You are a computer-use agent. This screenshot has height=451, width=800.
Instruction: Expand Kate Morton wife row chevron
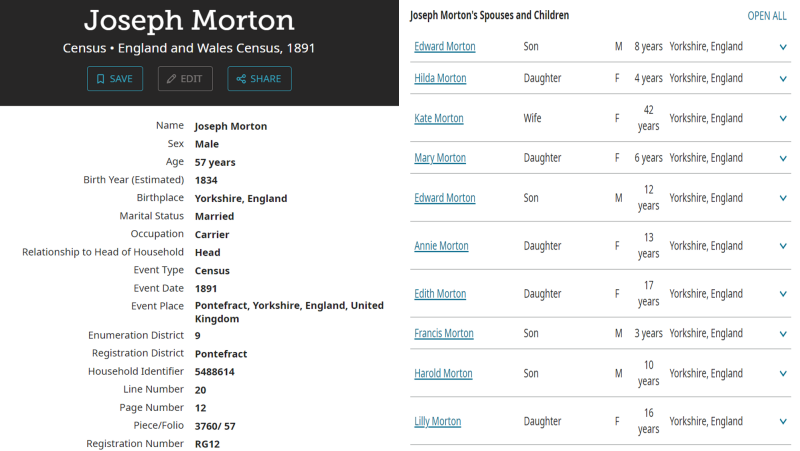pos(783,118)
